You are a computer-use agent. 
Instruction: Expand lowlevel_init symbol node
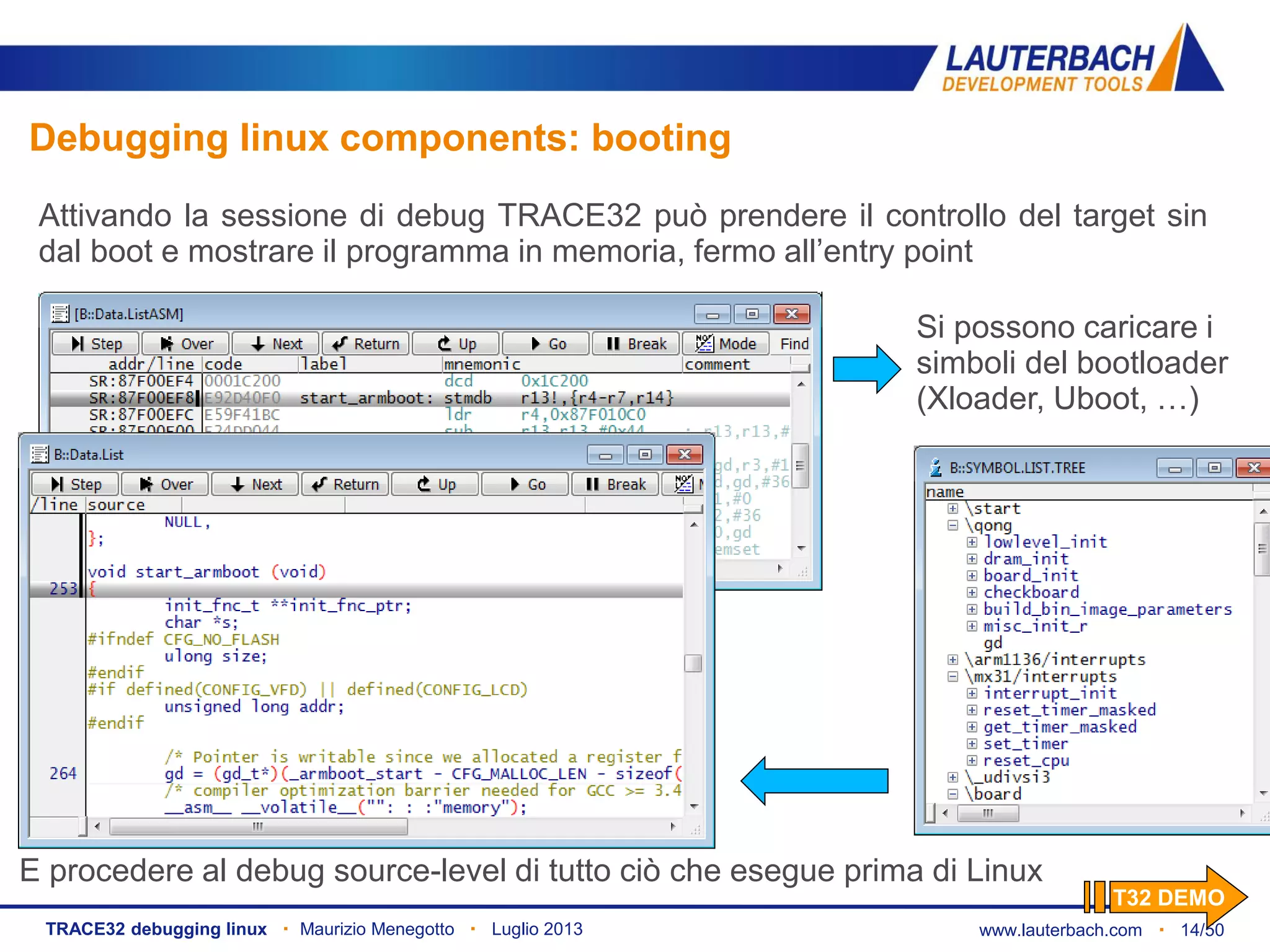972,542
